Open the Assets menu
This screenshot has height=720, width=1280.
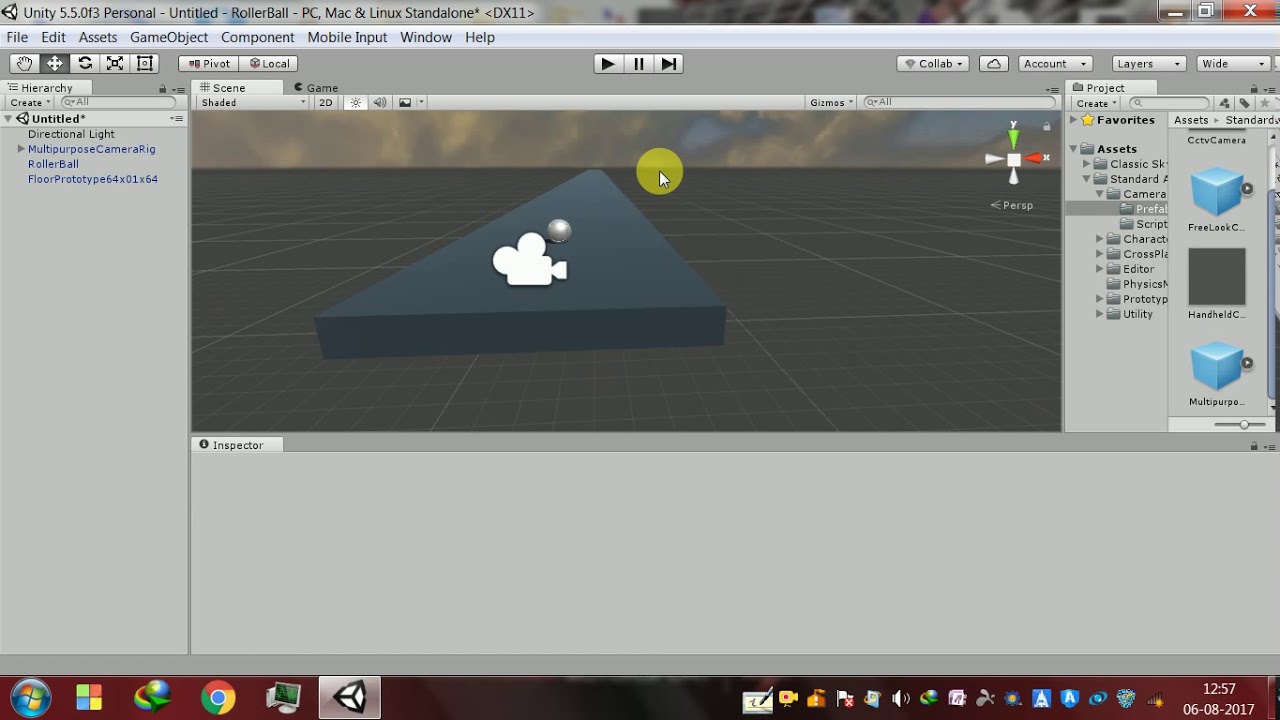98,37
